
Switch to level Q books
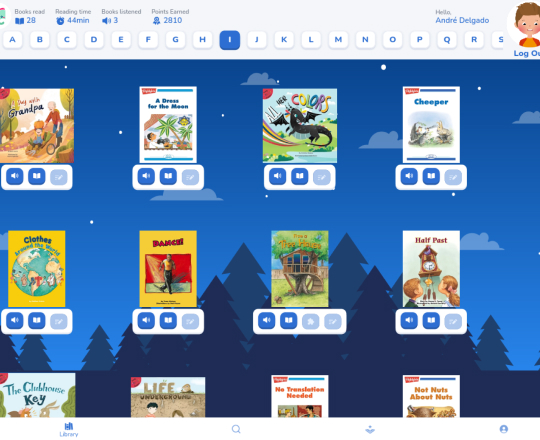(x=447, y=40)
